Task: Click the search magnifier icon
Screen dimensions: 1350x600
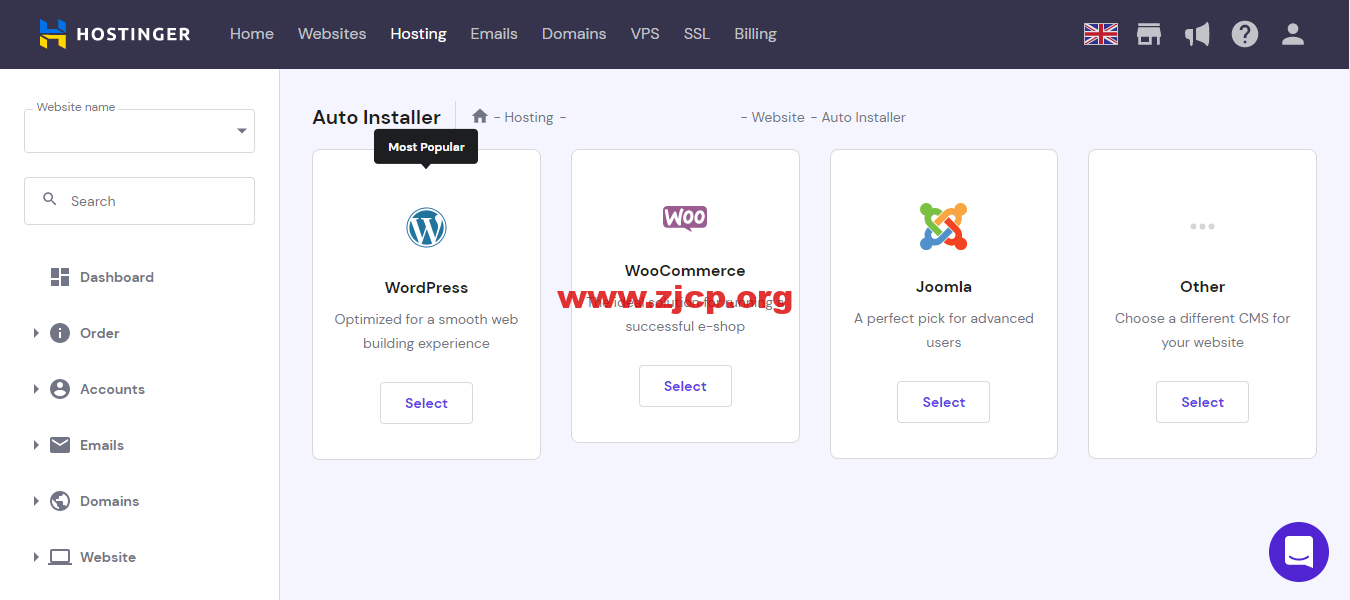Action: coord(50,200)
